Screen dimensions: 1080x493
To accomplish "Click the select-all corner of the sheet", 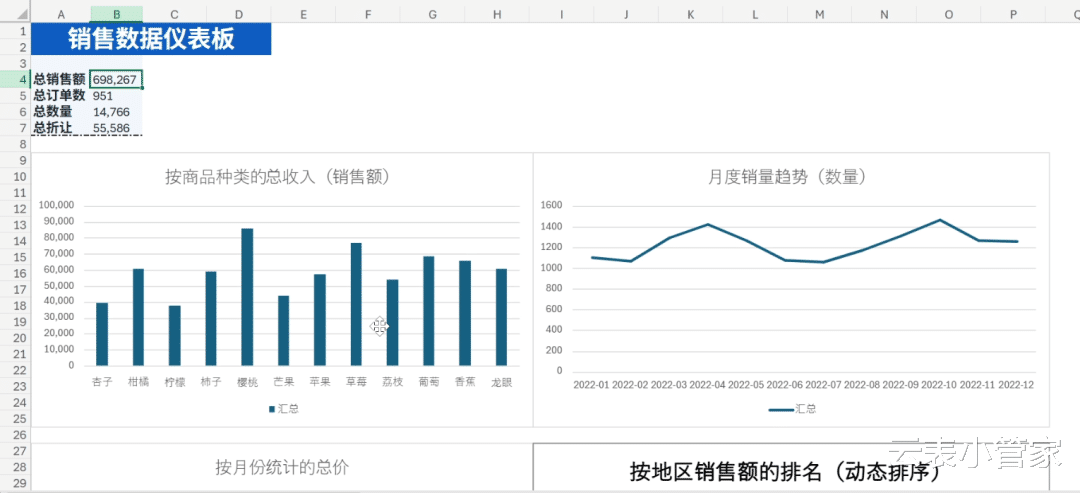I will coord(15,14).
